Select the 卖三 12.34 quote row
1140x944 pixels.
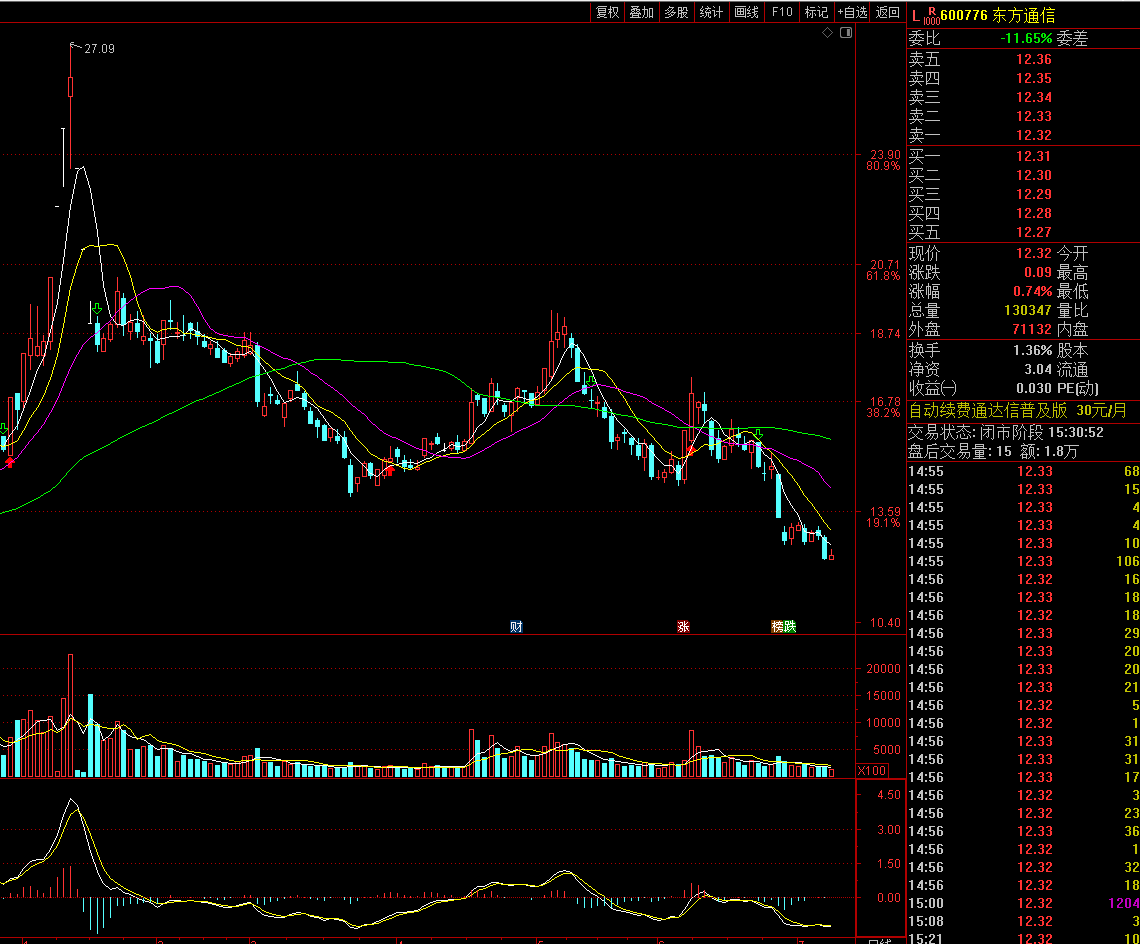point(1023,97)
